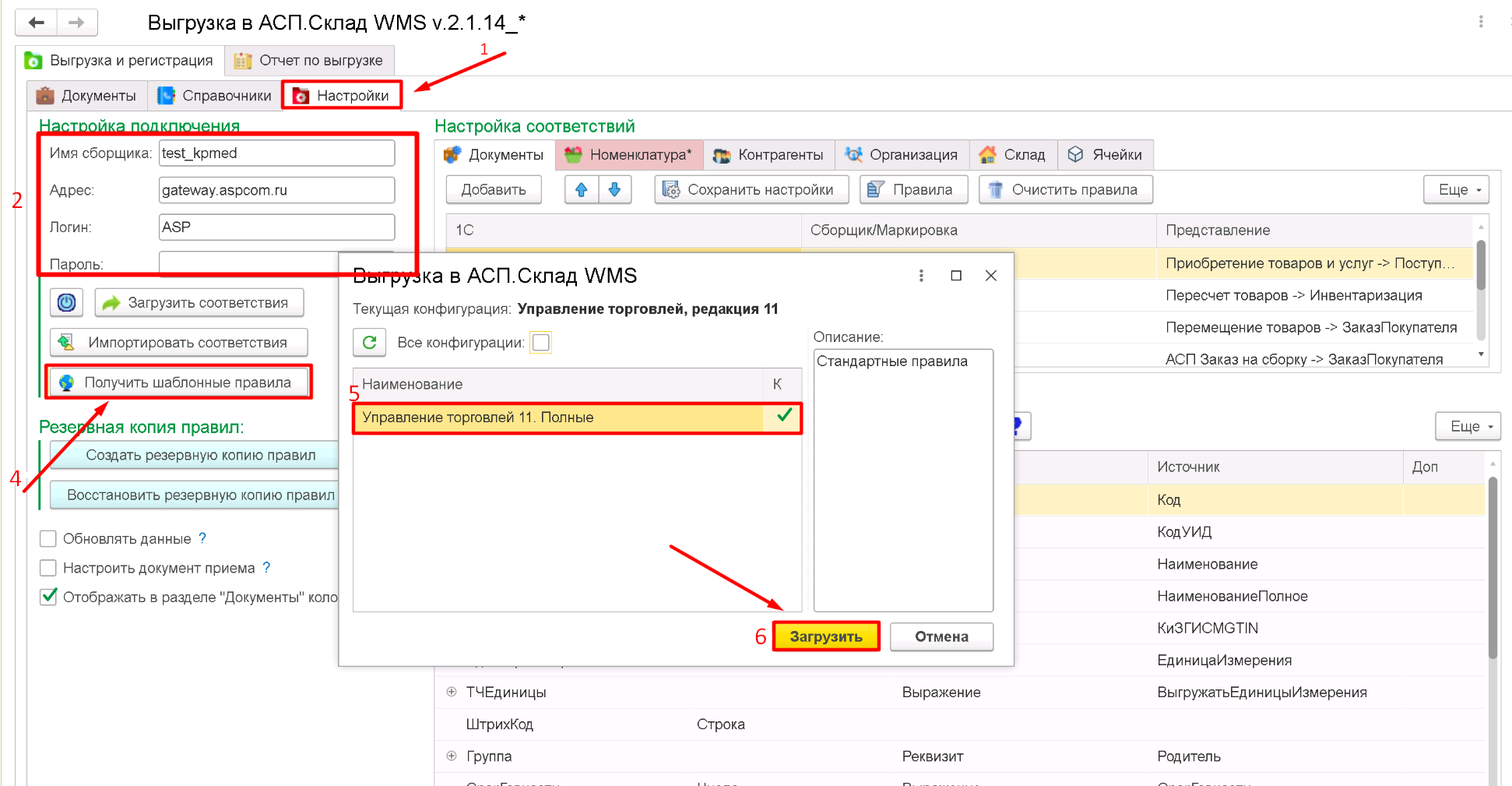Open the help question mark next to 'Настроить документ приема'

tap(266, 568)
